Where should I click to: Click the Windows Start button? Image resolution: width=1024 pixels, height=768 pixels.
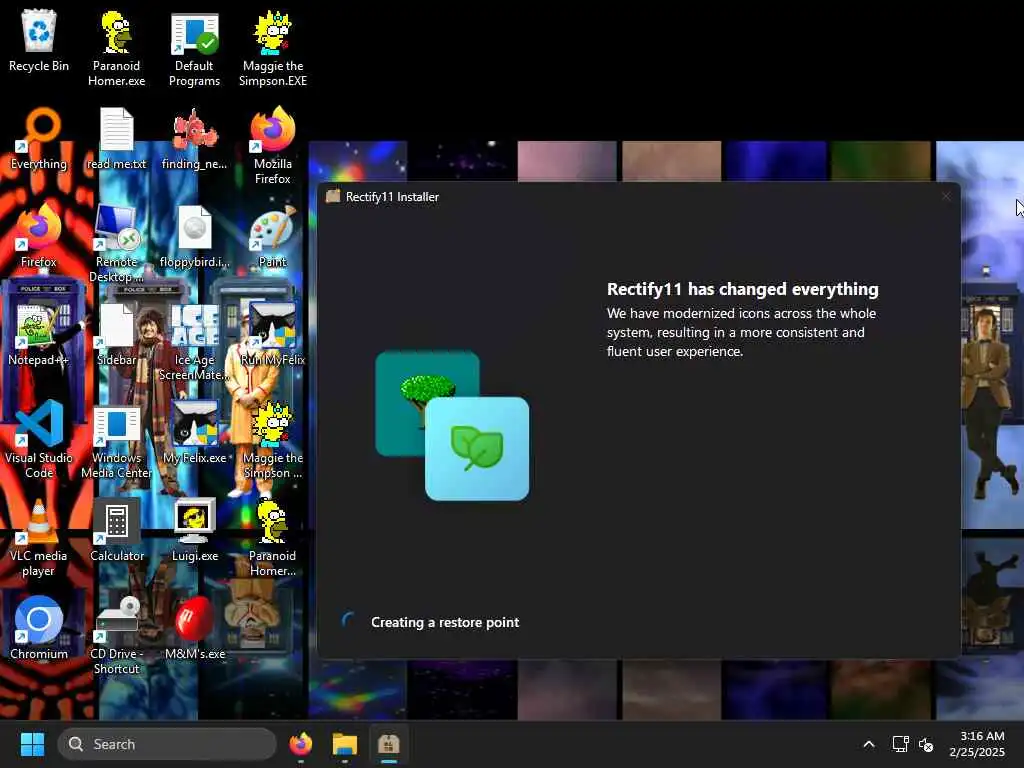coord(32,744)
